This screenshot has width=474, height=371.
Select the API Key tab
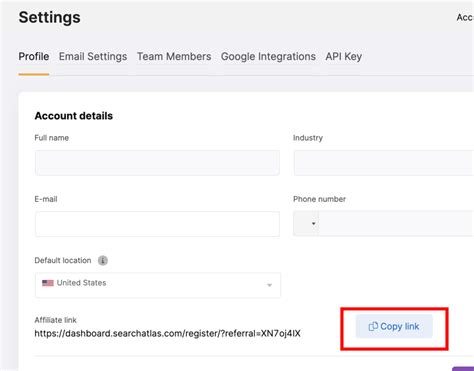[x=344, y=57]
